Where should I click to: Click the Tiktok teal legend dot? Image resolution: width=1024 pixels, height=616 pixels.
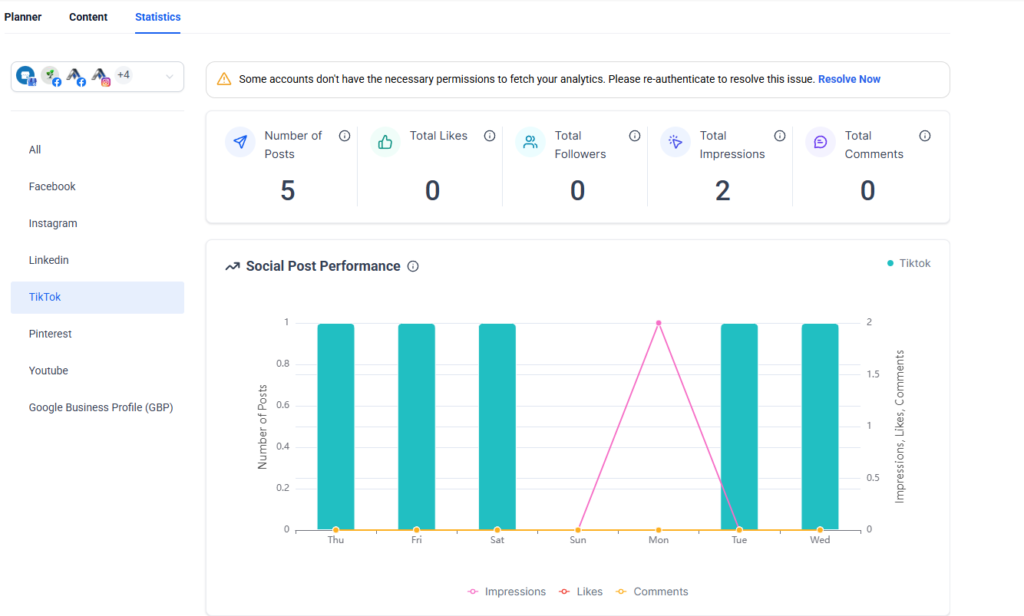(x=890, y=264)
